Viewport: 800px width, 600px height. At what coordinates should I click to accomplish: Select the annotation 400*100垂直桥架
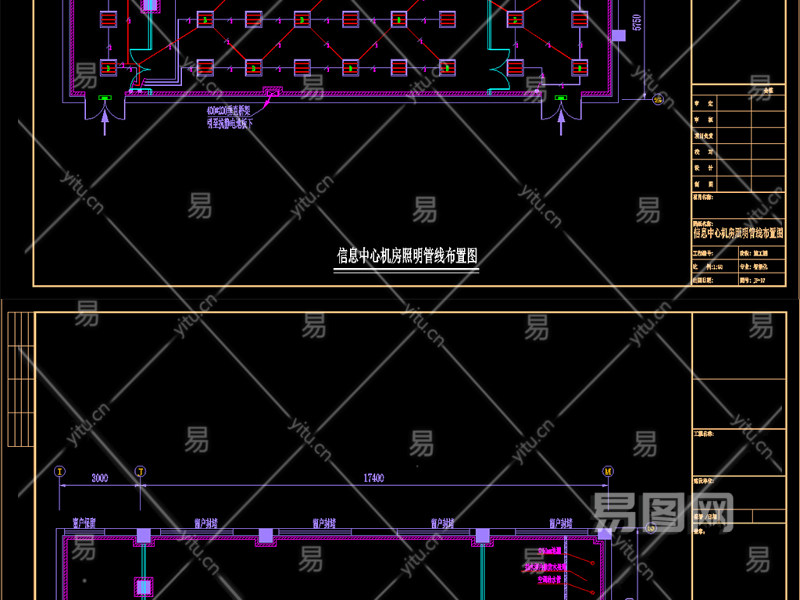228,111
